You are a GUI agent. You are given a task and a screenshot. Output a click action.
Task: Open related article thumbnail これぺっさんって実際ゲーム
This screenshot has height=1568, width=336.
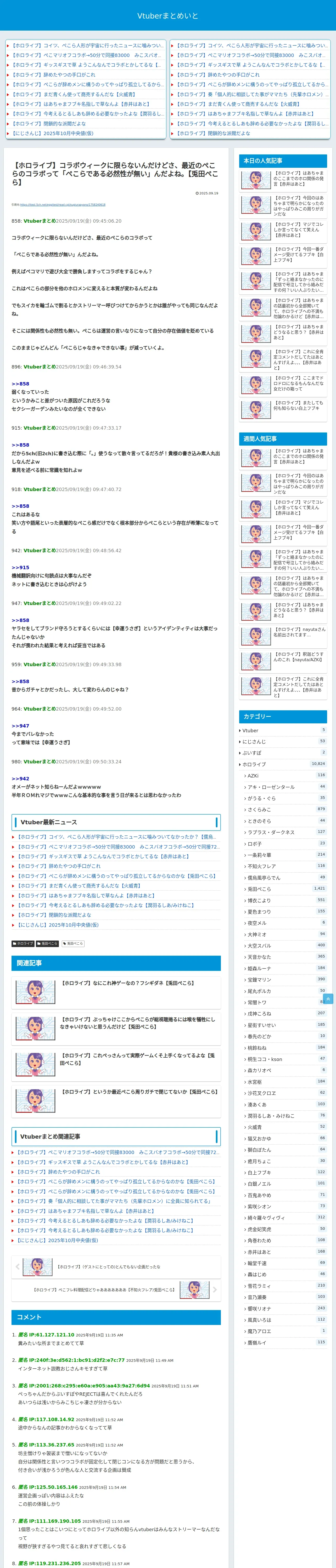click(x=35, y=1065)
